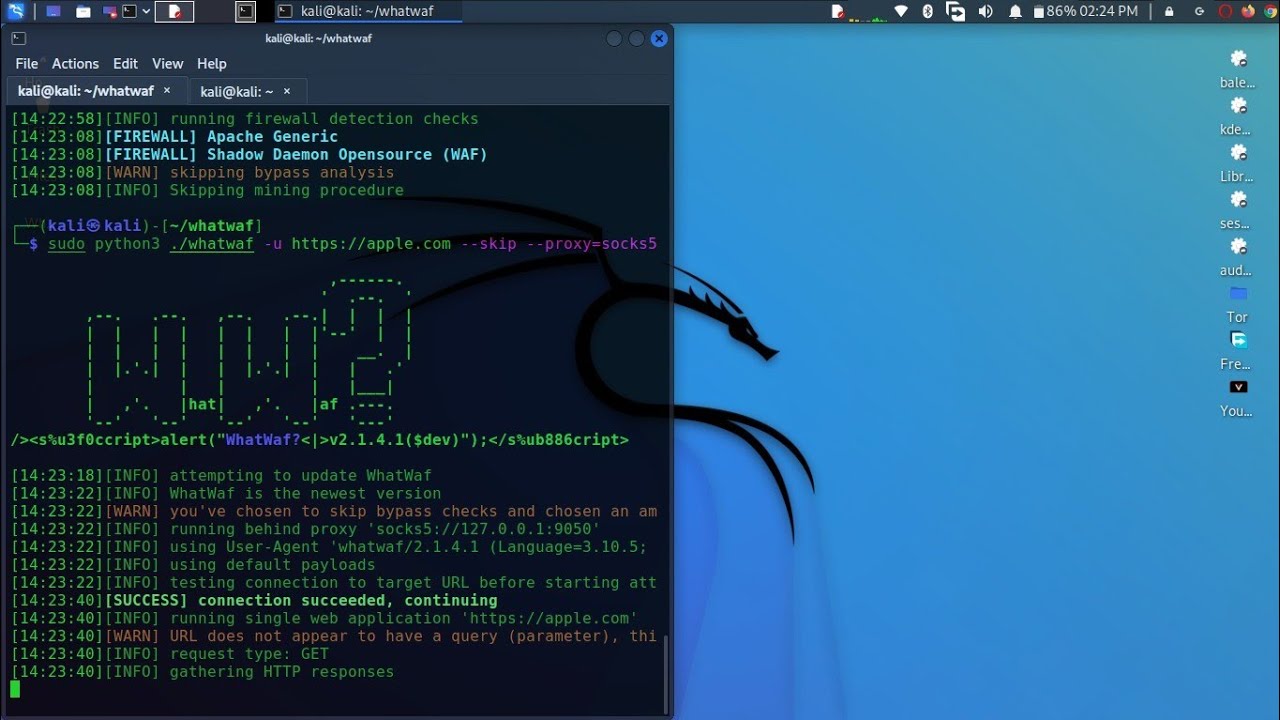
Task: Click the "Shadow Daemon Opensource (WAF)" line
Action: click(x=347, y=155)
